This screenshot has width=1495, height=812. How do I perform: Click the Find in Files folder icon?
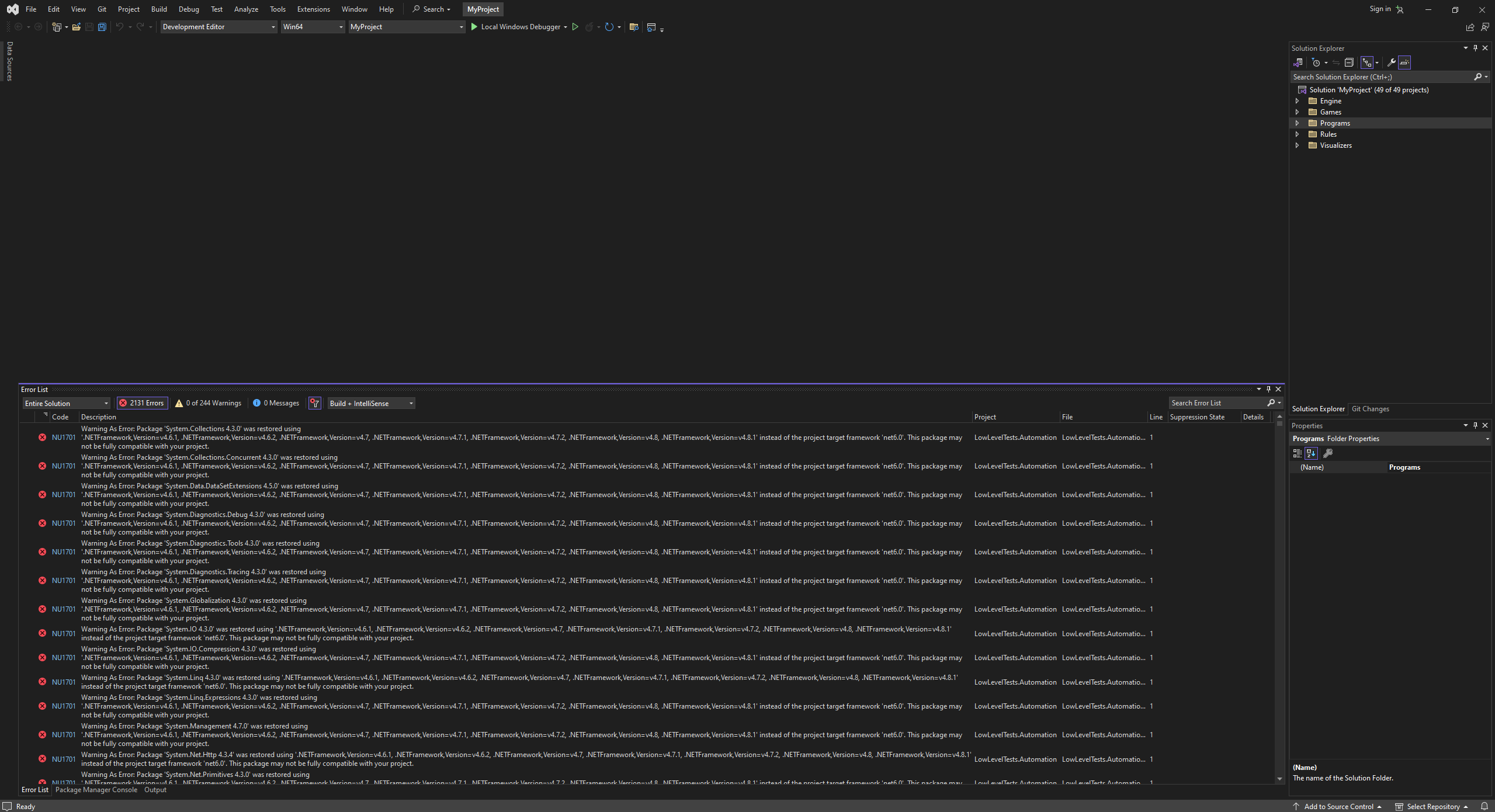coord(634,27)
